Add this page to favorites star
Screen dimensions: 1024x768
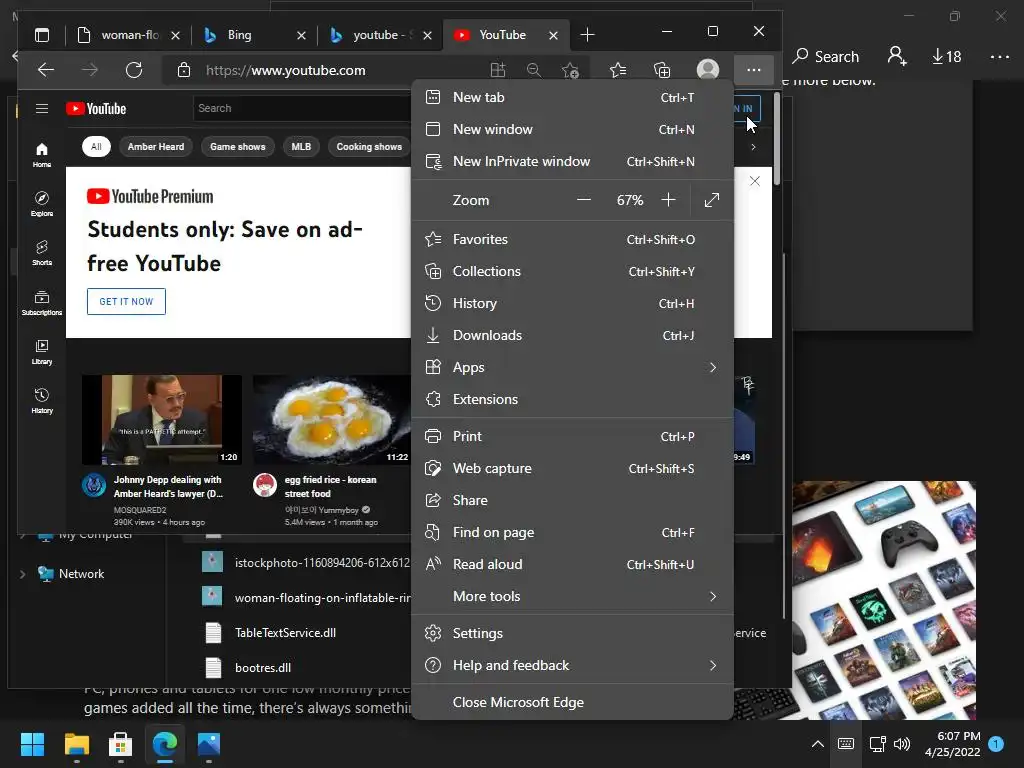570,70
